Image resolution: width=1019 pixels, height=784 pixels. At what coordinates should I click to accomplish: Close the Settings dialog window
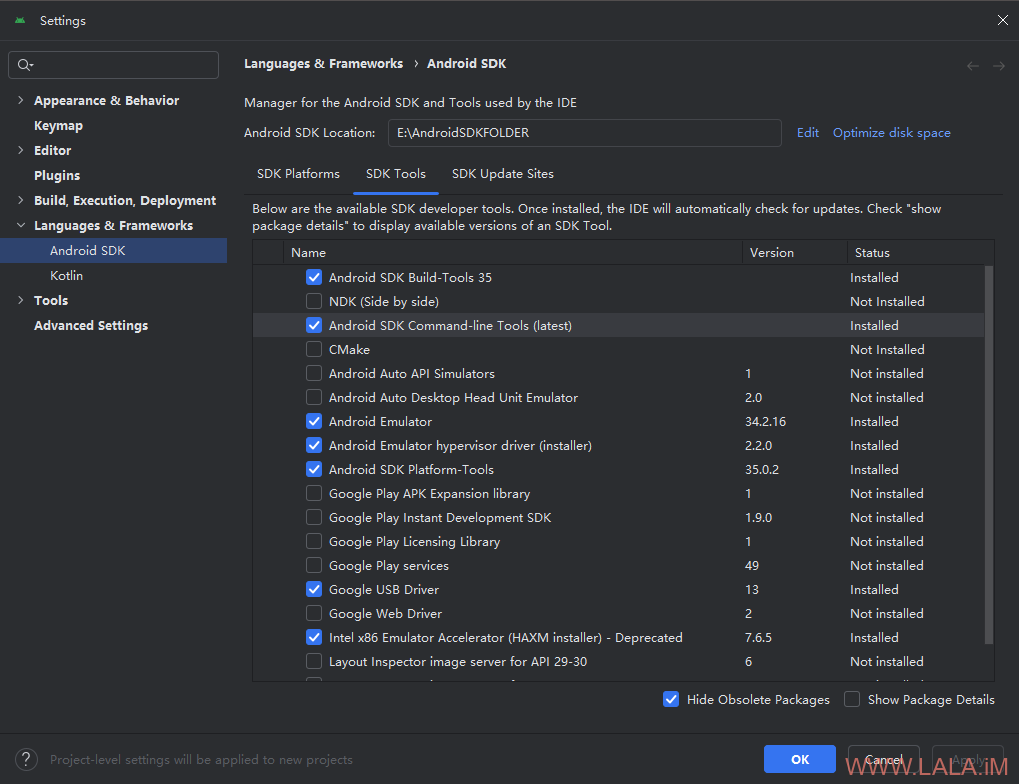(x=1002, y=20)
